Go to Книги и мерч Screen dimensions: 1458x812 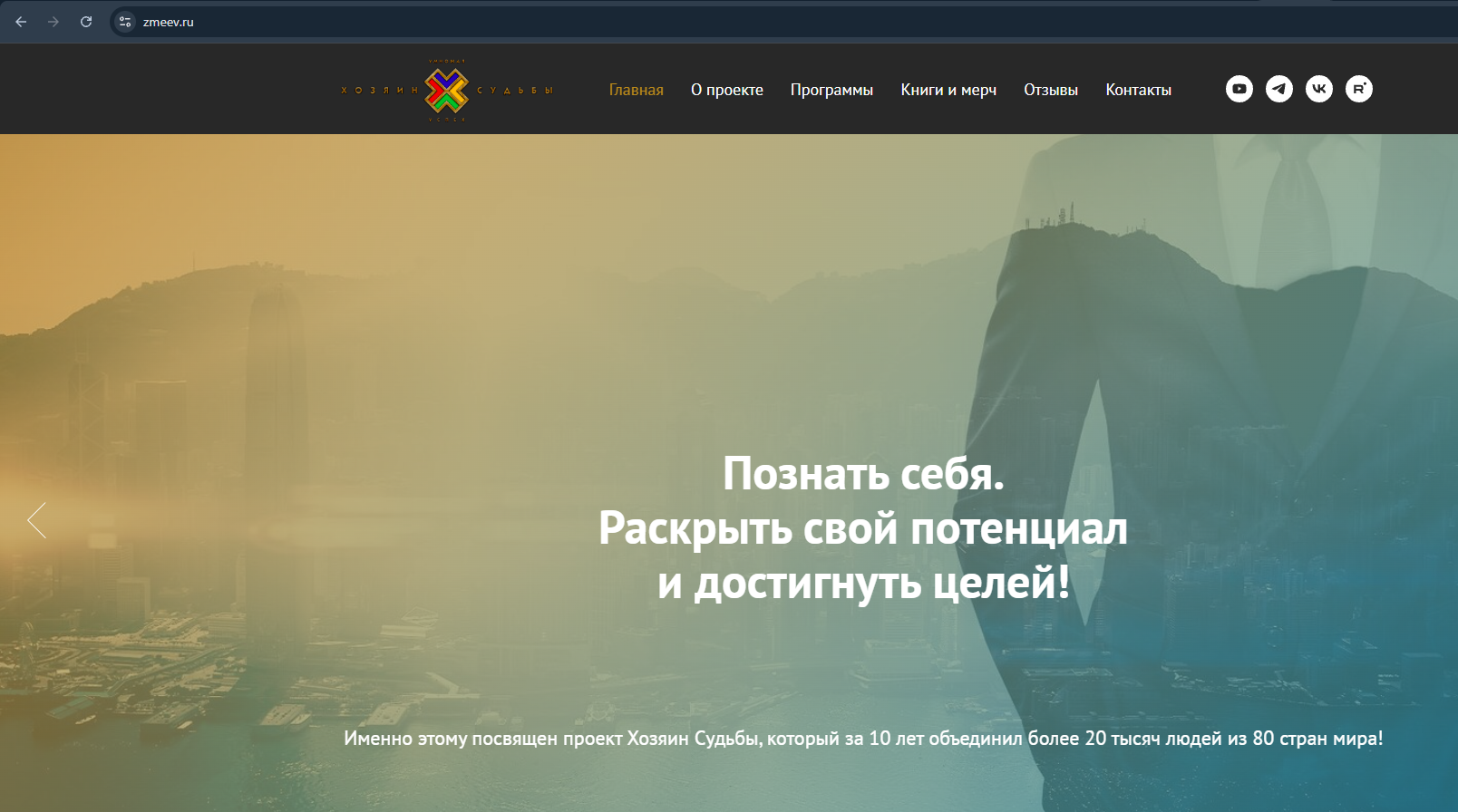coord(948,90)
